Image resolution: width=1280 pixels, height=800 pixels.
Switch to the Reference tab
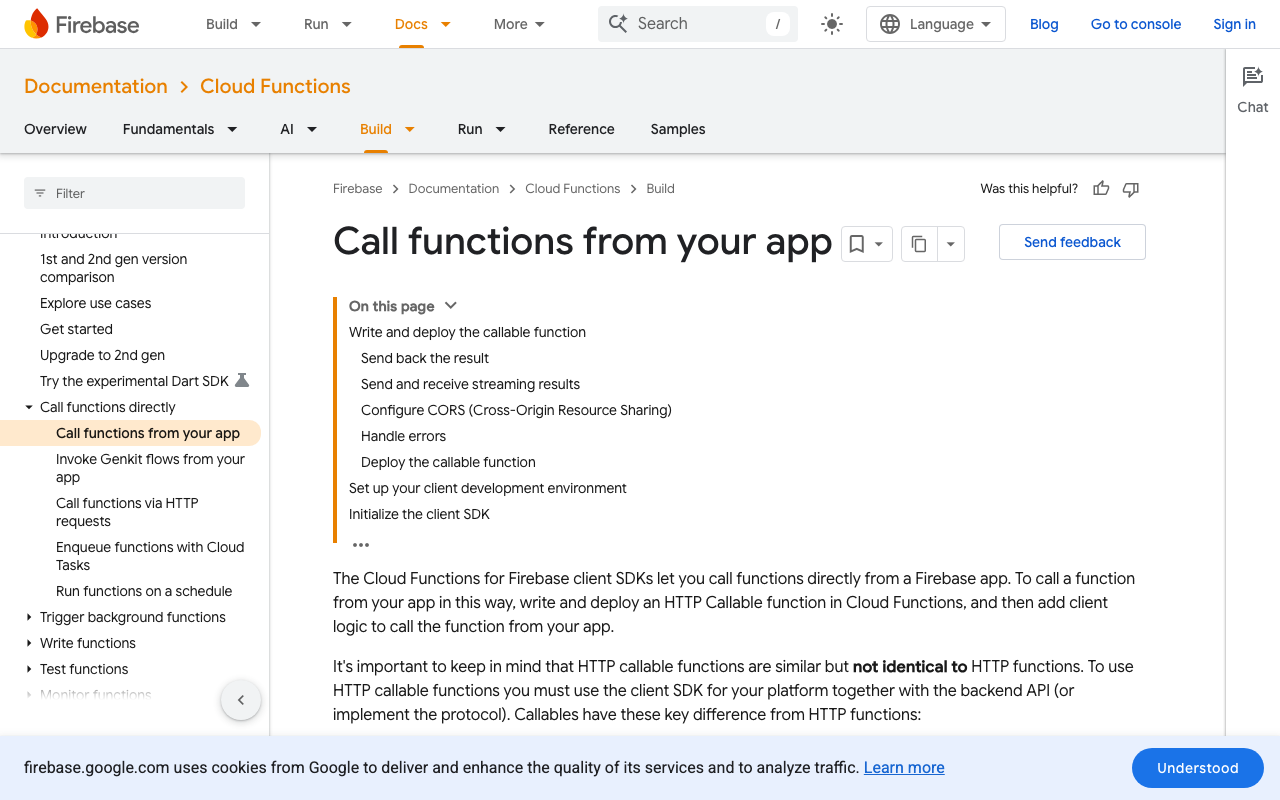(x=581, y=129)
